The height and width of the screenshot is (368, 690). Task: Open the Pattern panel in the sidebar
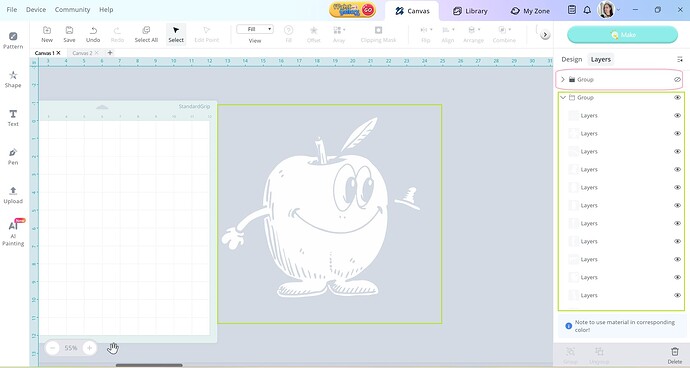click(13, 40)
